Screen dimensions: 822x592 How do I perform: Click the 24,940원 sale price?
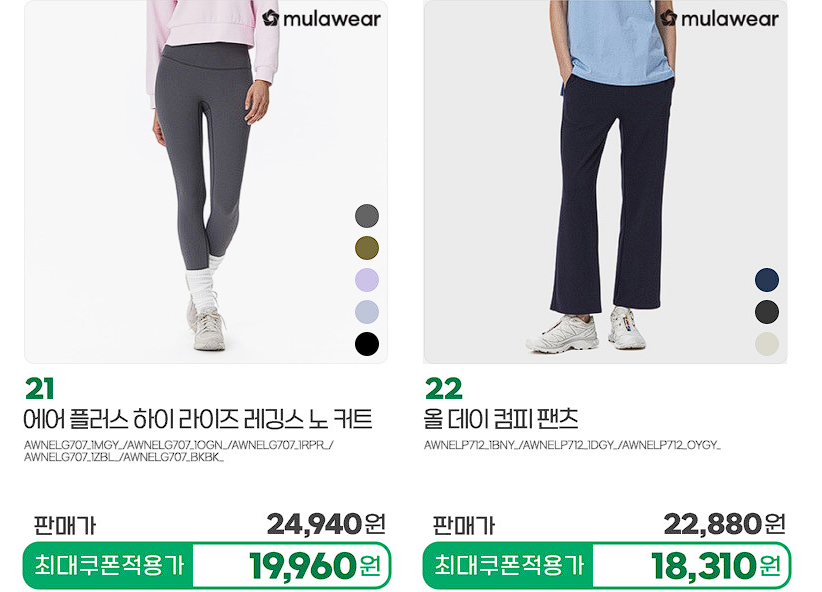tap(326, 524)
